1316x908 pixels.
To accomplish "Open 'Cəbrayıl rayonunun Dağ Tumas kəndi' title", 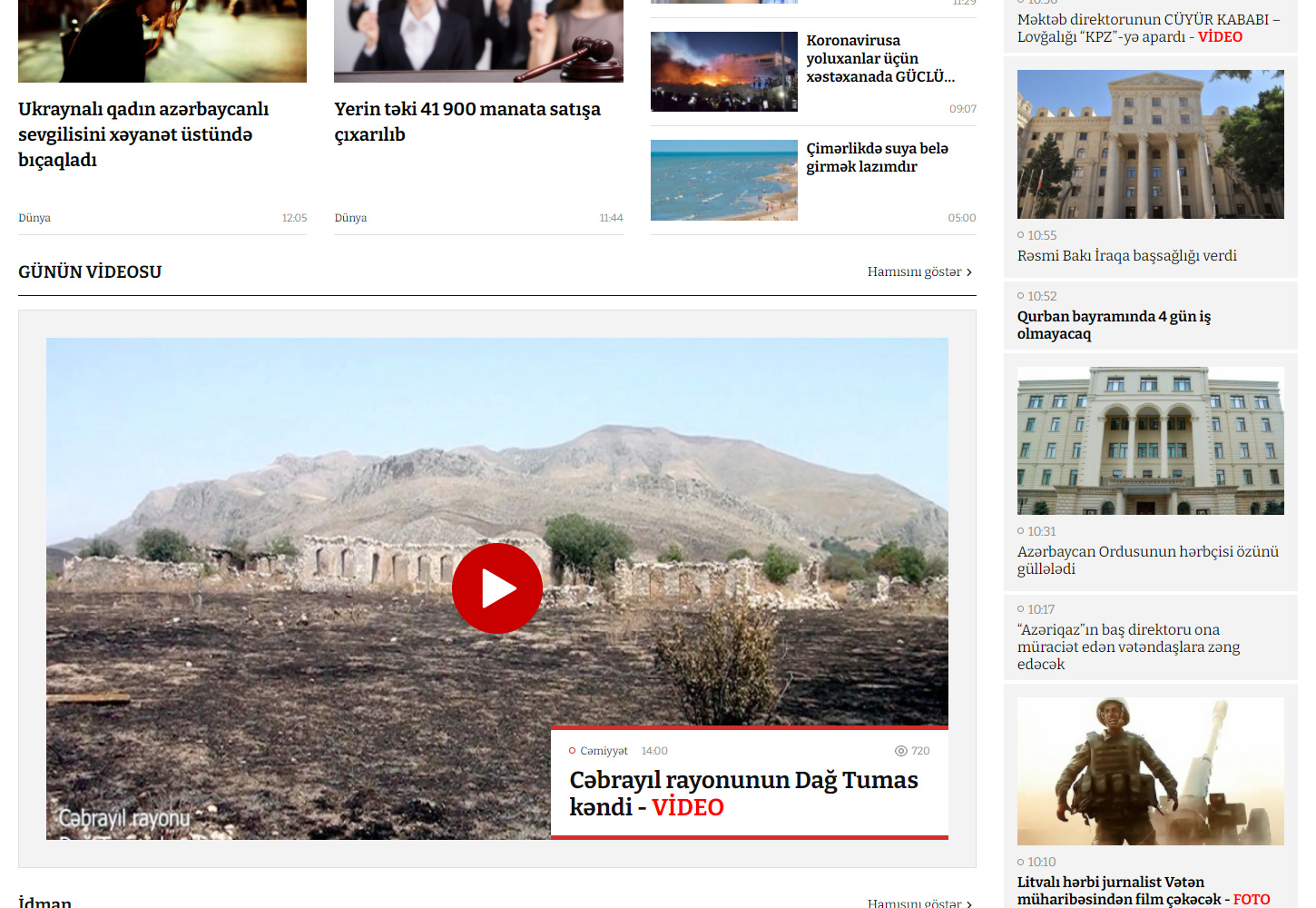I will click(742, 793).
